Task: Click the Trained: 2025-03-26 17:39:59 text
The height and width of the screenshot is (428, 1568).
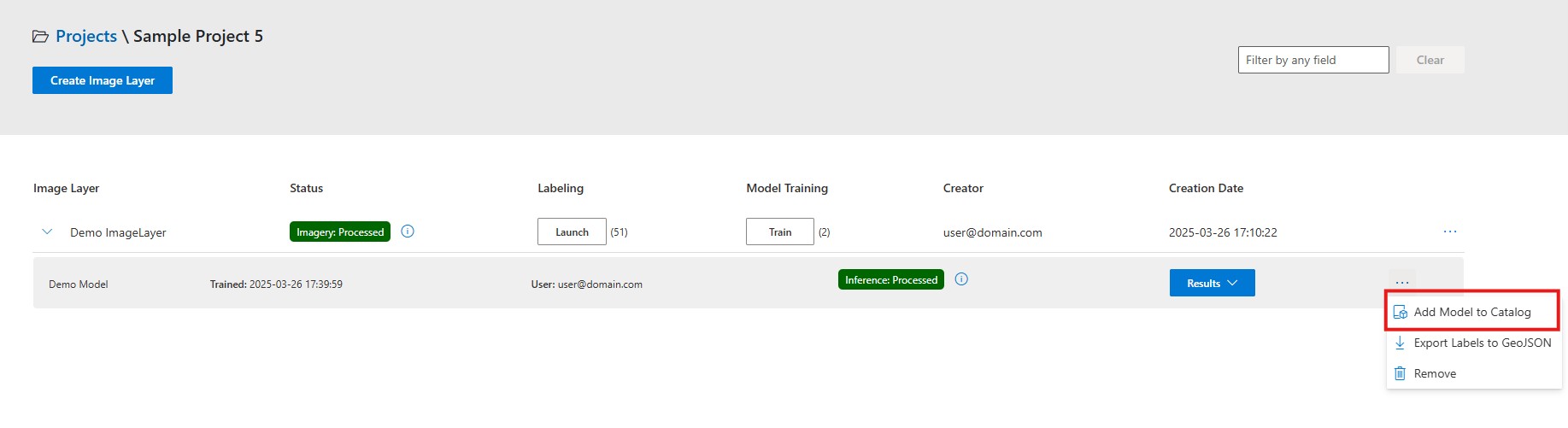Action: (276, 284)
